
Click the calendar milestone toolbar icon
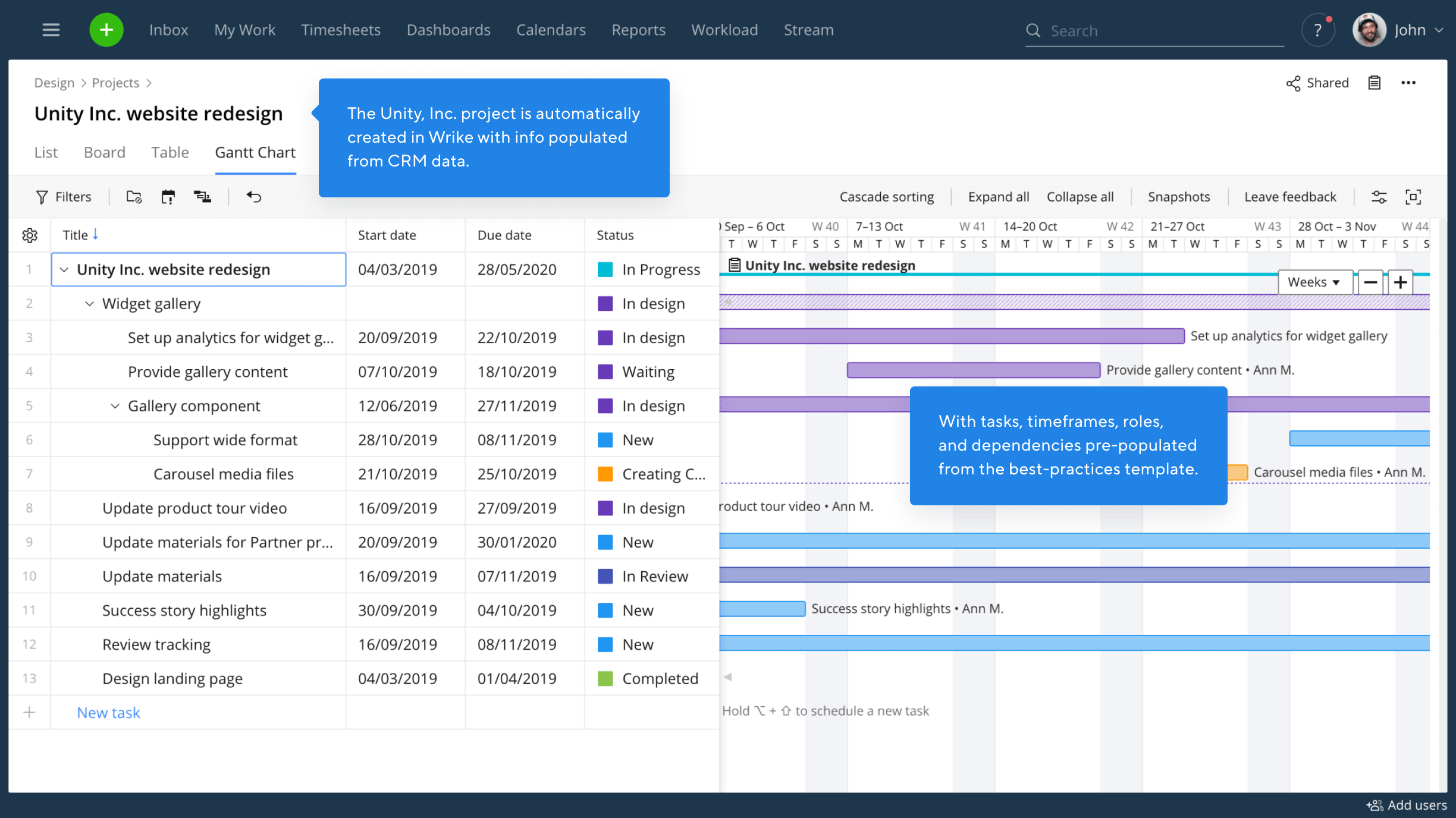(168, 197)
